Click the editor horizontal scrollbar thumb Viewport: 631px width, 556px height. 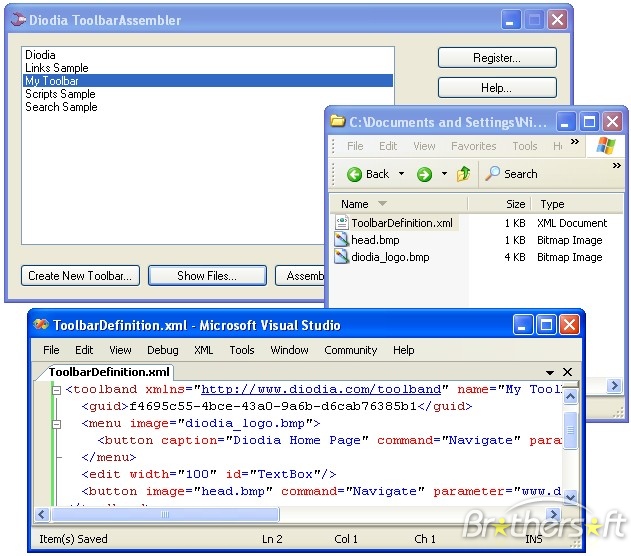165,514
